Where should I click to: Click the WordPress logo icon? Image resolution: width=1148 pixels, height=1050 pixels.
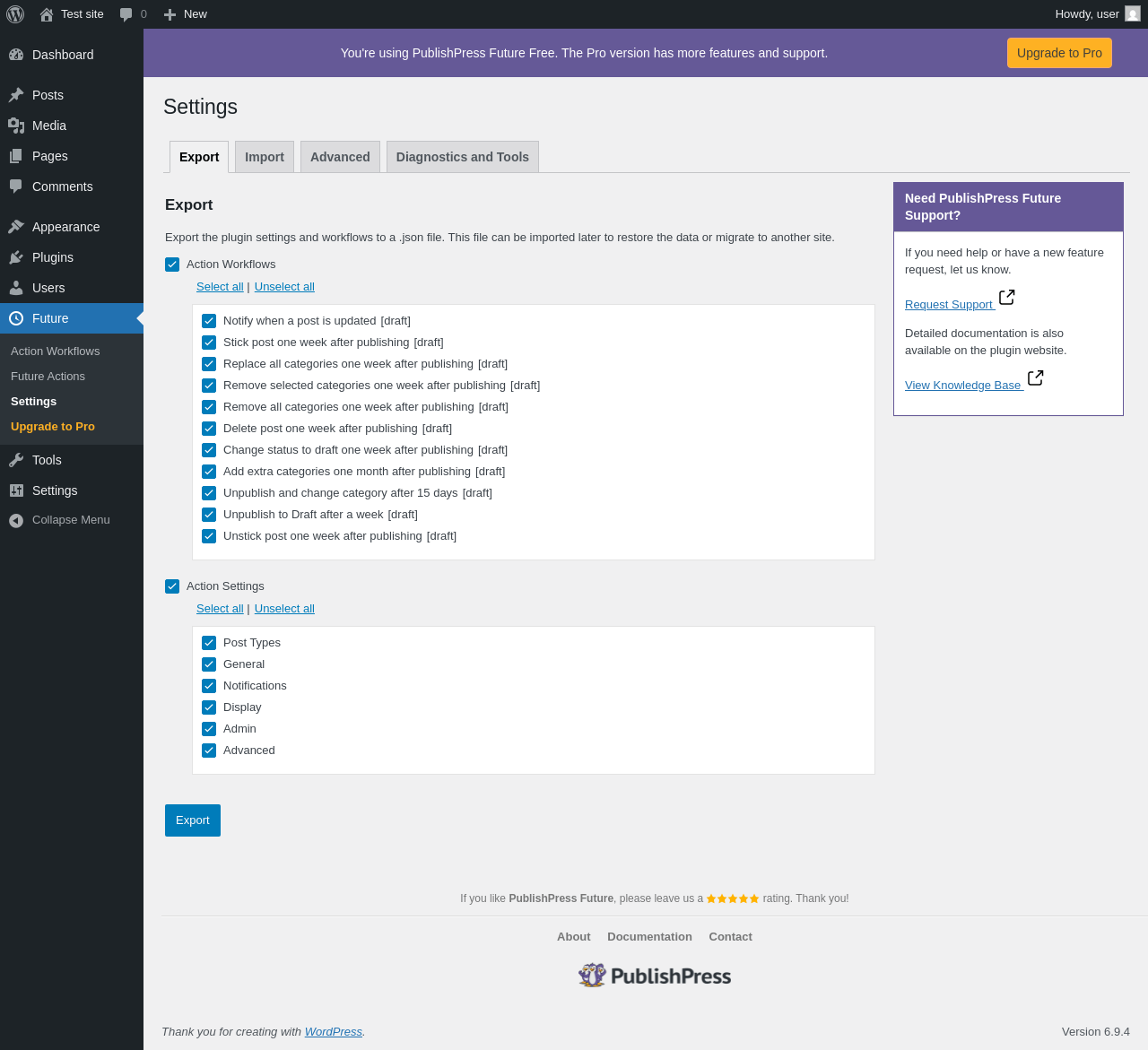15,14
